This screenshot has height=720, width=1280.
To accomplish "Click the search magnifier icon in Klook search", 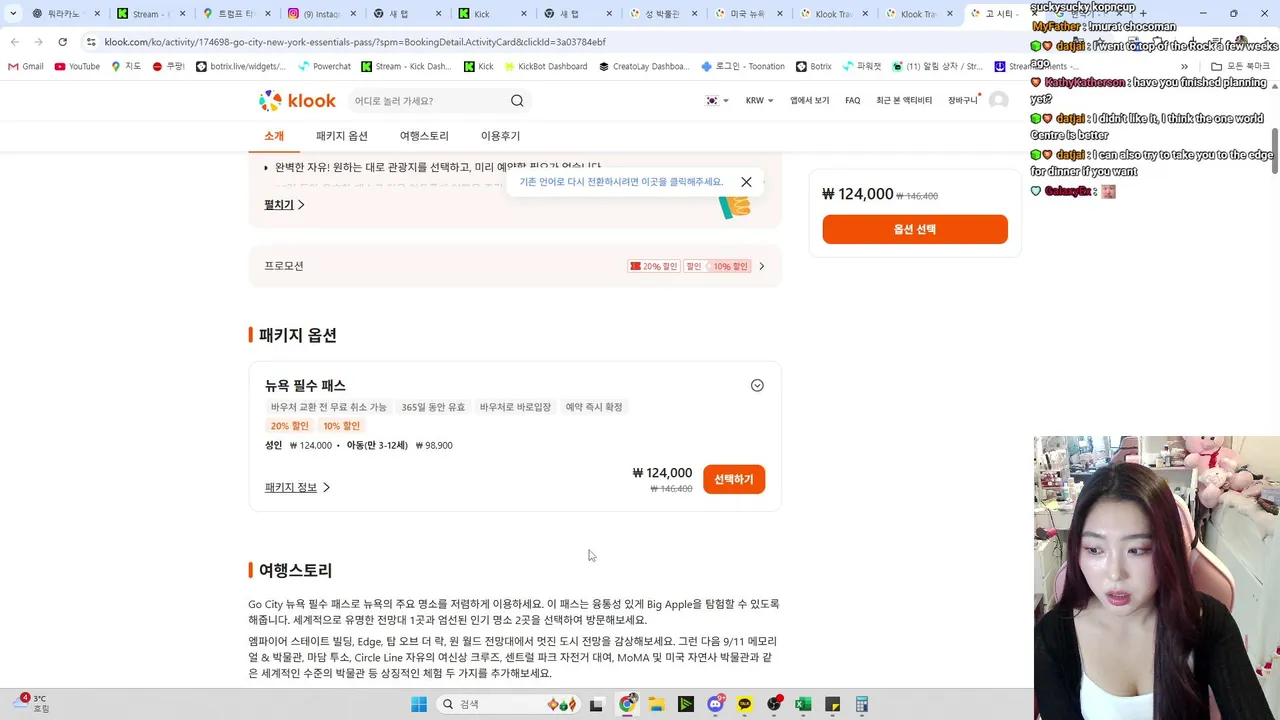I will coord(517,100).
